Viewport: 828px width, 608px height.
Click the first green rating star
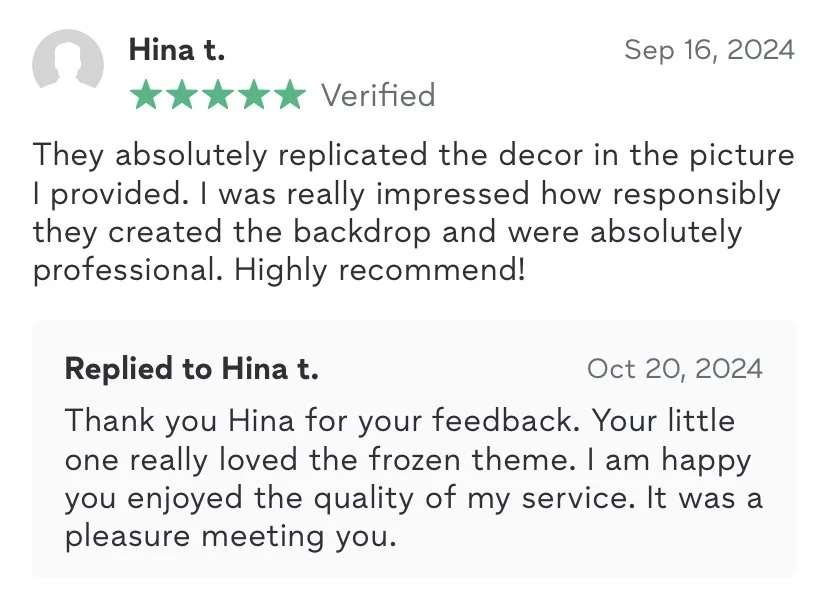146,95
